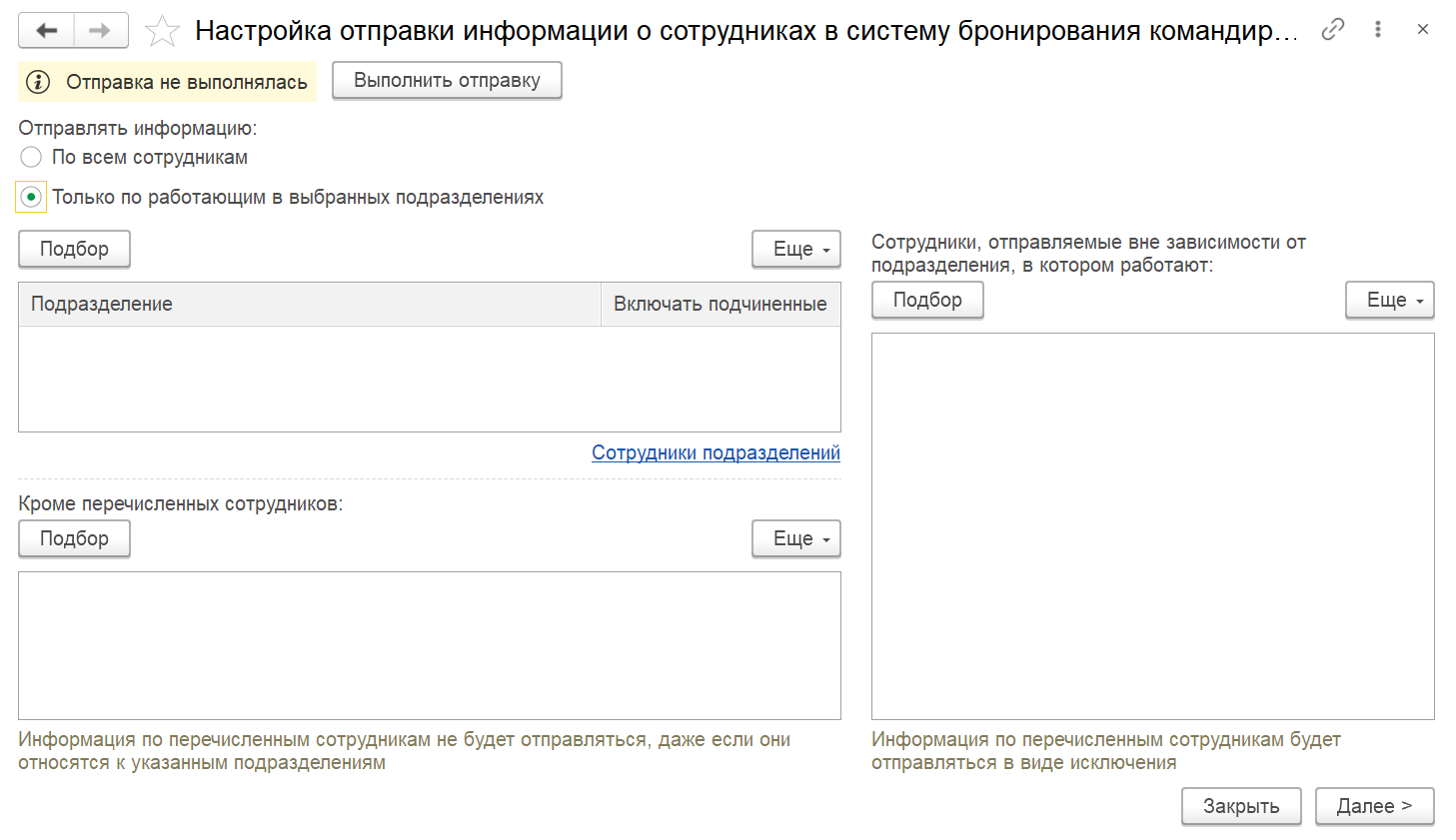The width and height of the screenshot is (1456, 840).
Task: Click "Подбор" under "Кроме перечисленных сотрудников"
Action: [x=74, y=538]
